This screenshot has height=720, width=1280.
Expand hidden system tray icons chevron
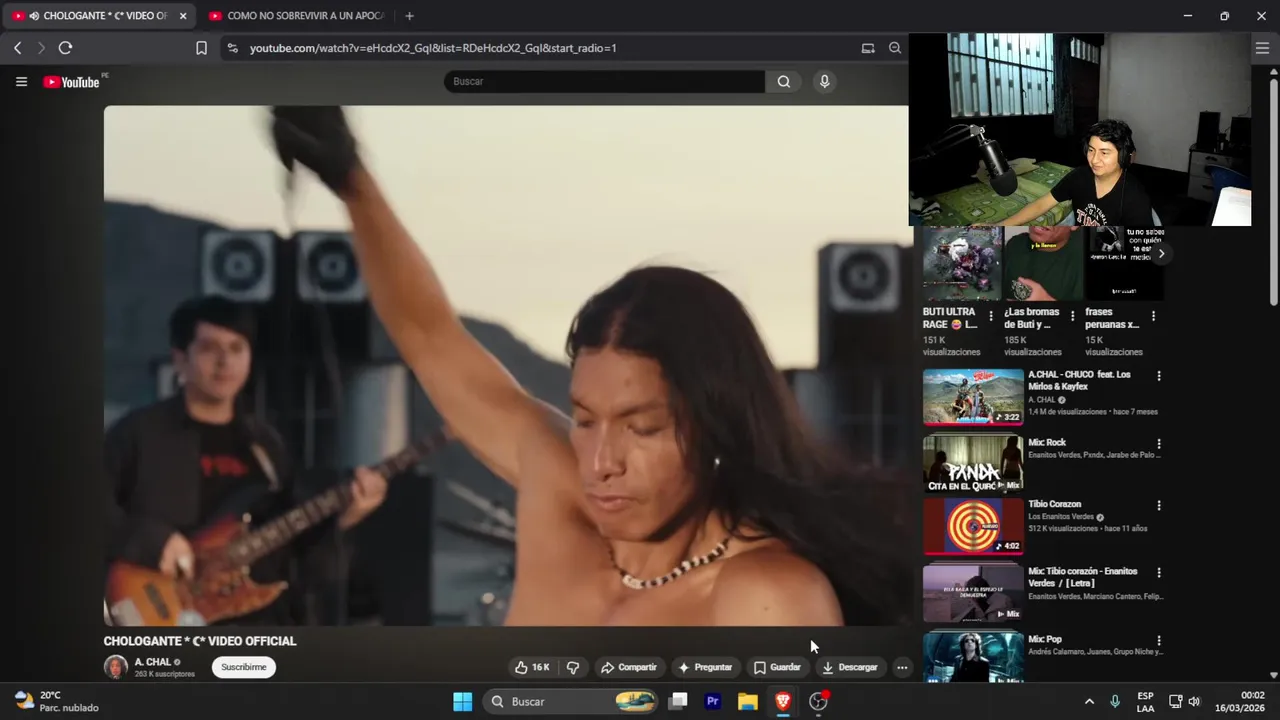pos(1089,702)
